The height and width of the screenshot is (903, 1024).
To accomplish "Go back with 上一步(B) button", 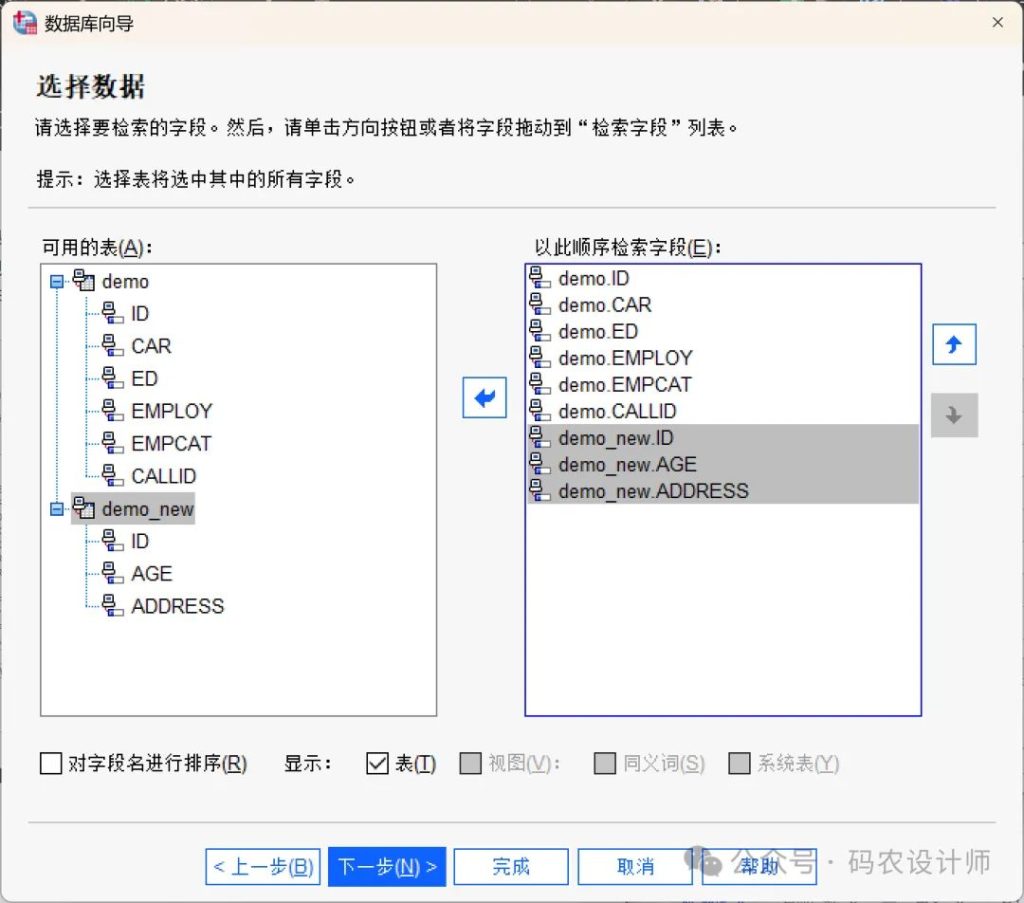I will (263, 867).
